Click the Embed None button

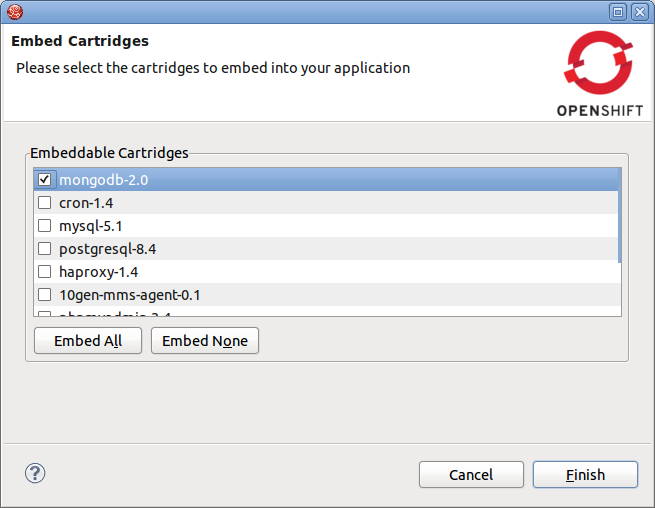point(205,341)
